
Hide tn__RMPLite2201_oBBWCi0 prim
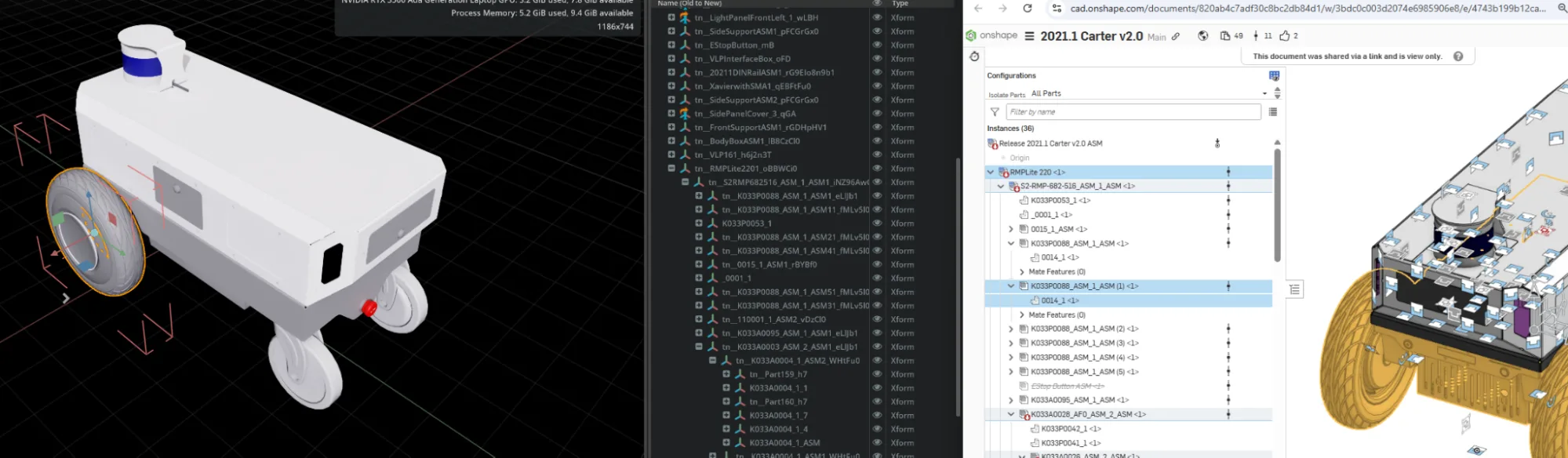click(877, 169)
